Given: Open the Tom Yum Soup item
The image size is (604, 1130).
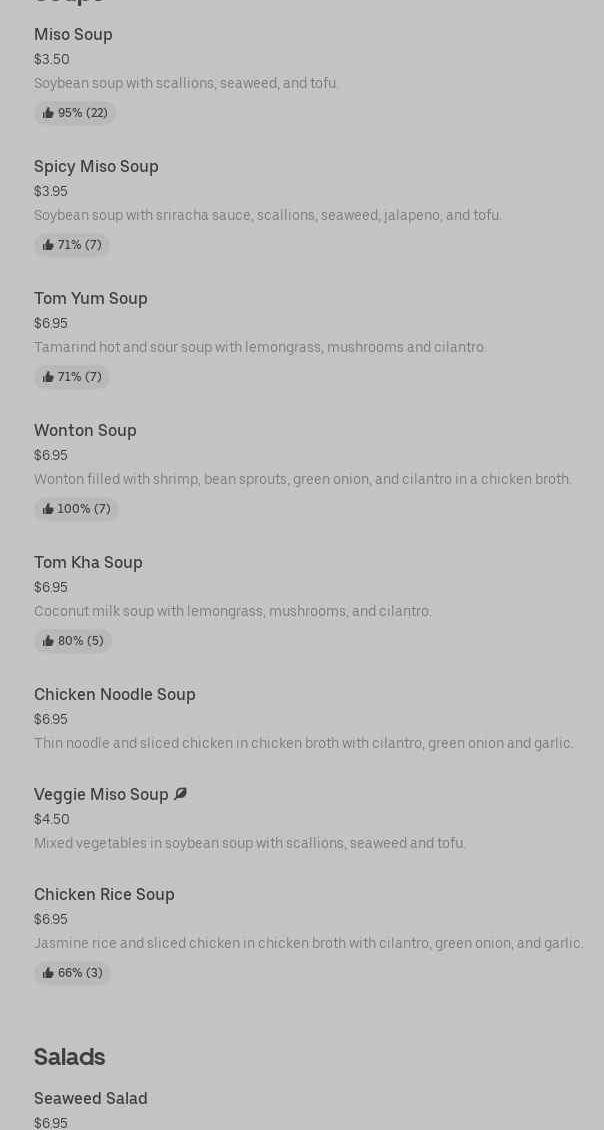Looking at the screenshot, I should (91, 299).
